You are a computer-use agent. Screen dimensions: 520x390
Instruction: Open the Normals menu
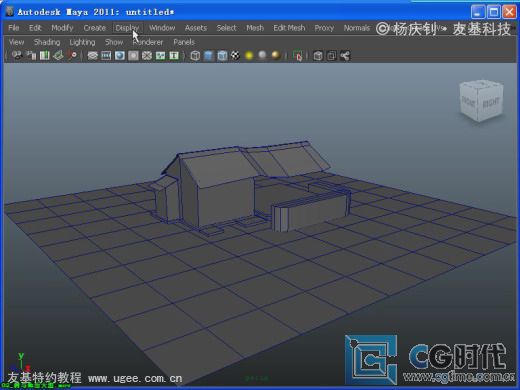coord(357,28)
